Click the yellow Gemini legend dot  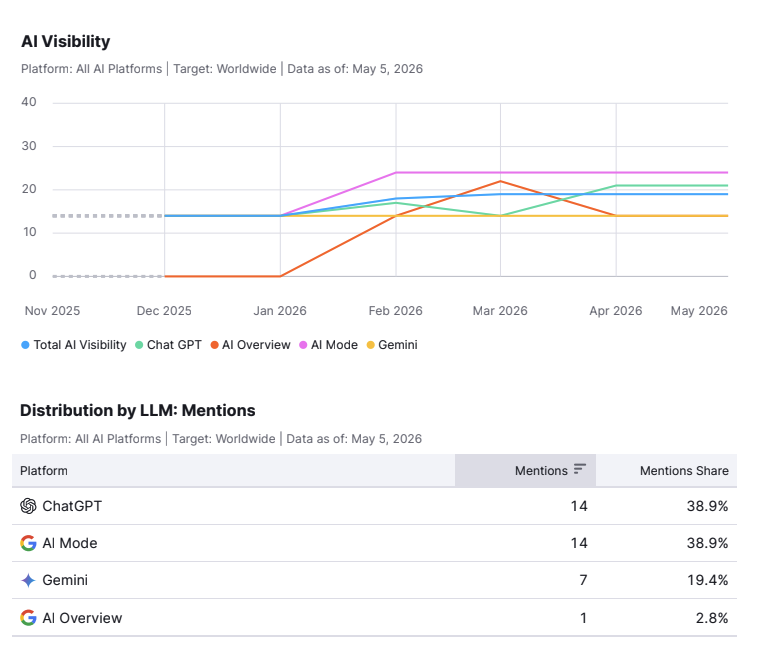(x=370, y=345)
